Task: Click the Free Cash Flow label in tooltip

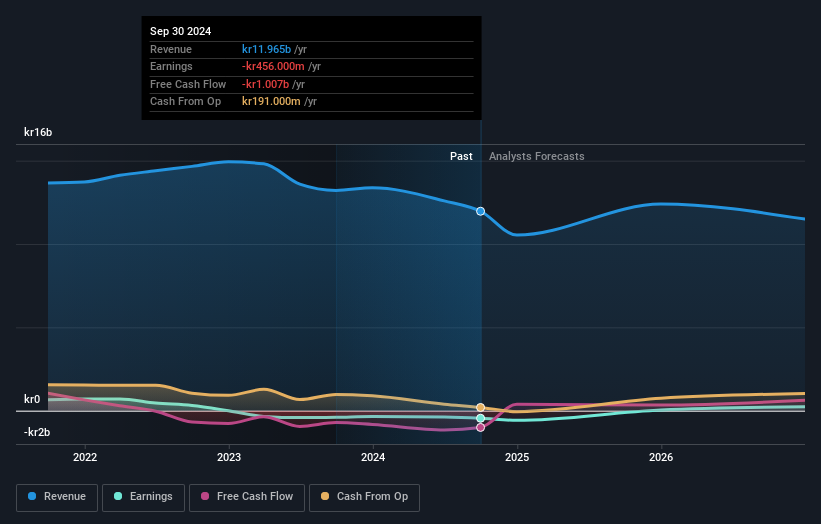Action: click(x=188, y=84)
